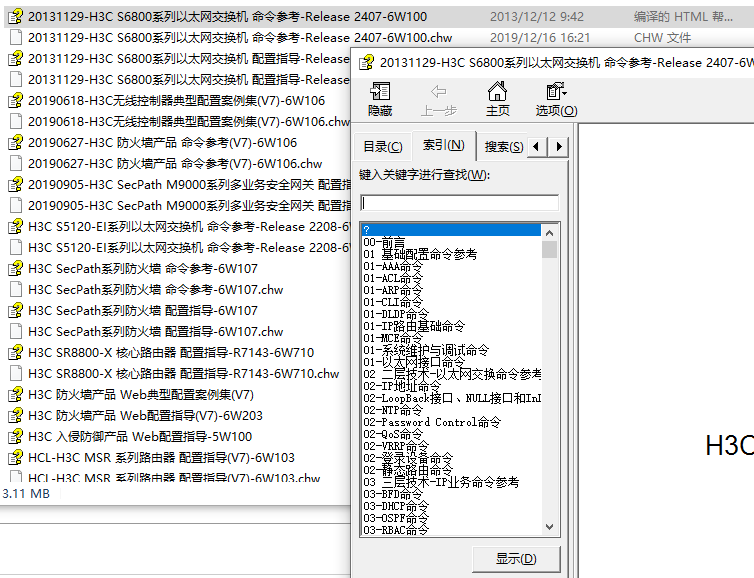This screenshot has width=754, height=578.
Task: Click CHM icon of H3C SecPath系列防火墙 命令参考-6W107
Action: pos(15,268)
